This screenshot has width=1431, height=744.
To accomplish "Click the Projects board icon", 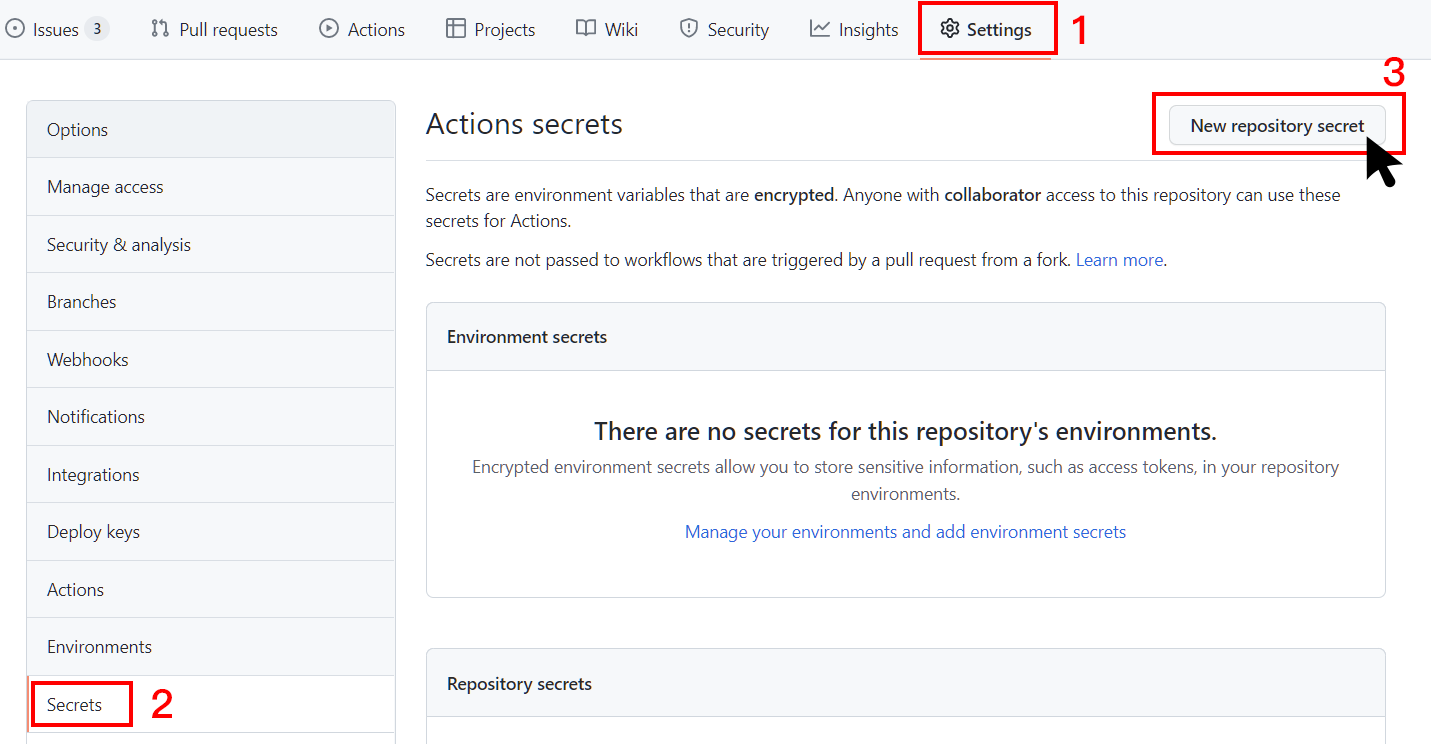I will point(456,29).
